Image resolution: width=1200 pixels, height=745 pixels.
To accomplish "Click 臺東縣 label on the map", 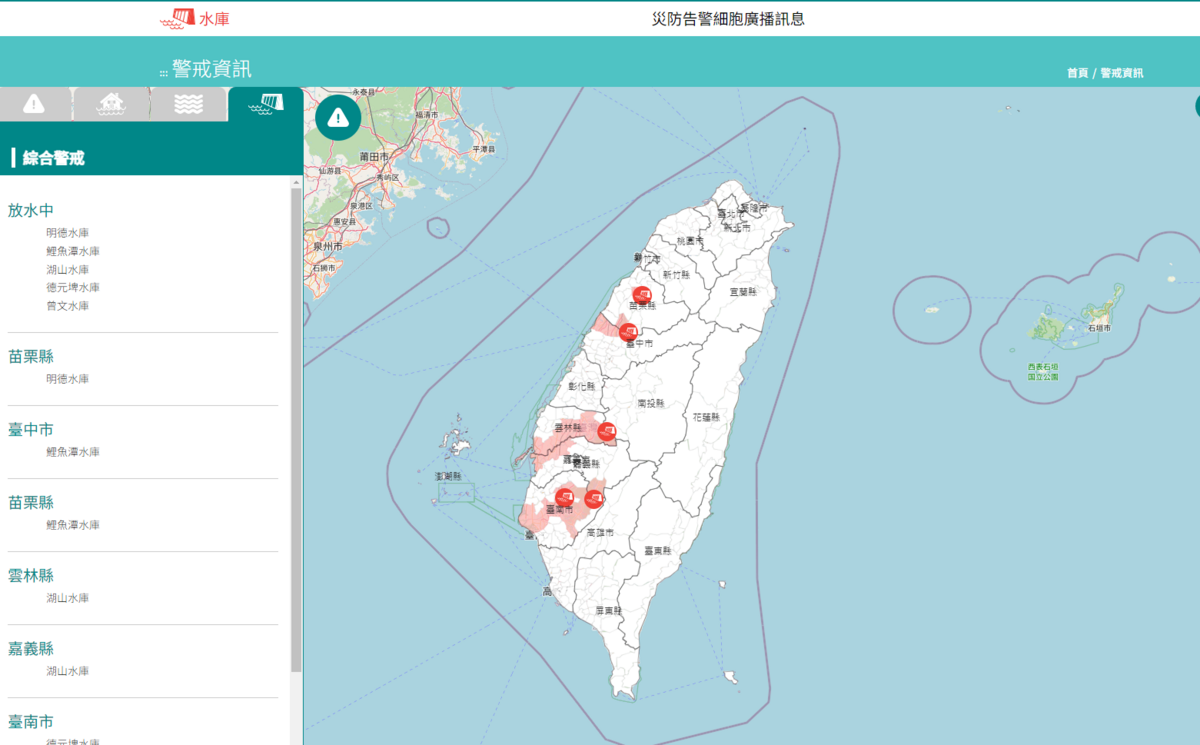I will [x=657, y=550].
